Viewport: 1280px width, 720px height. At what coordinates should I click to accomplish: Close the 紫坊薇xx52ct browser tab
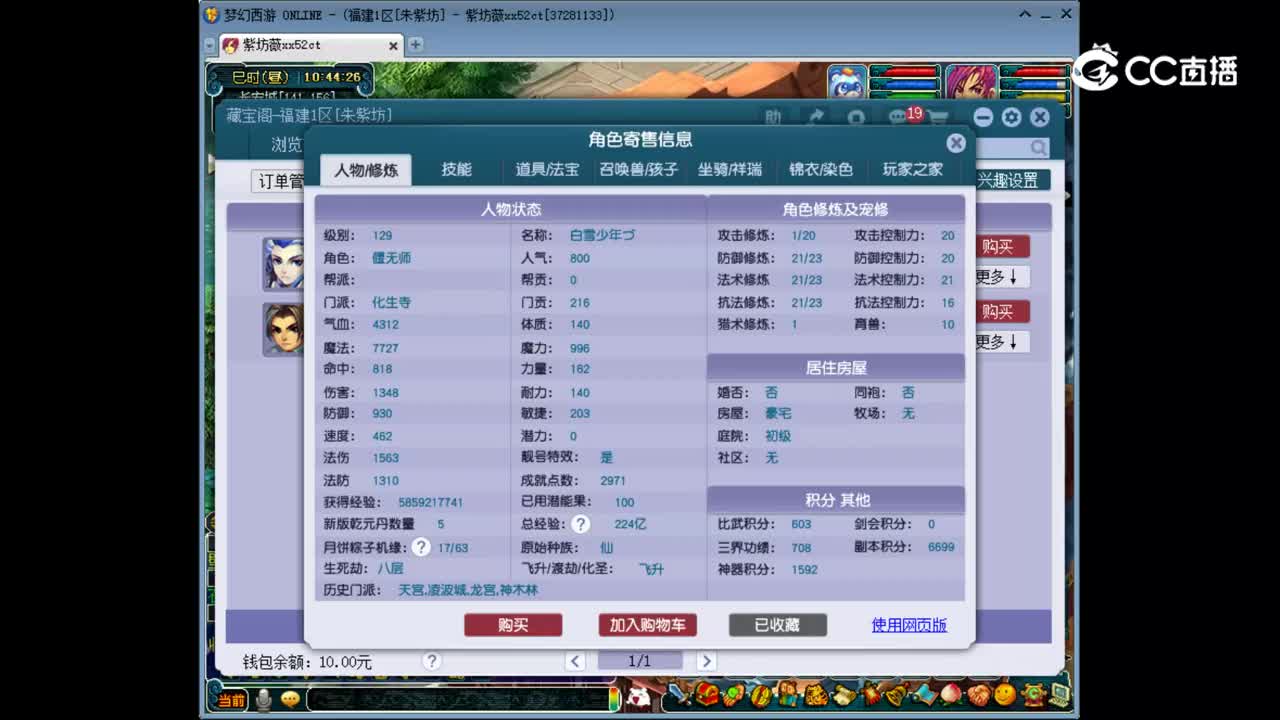click(393, 46)
